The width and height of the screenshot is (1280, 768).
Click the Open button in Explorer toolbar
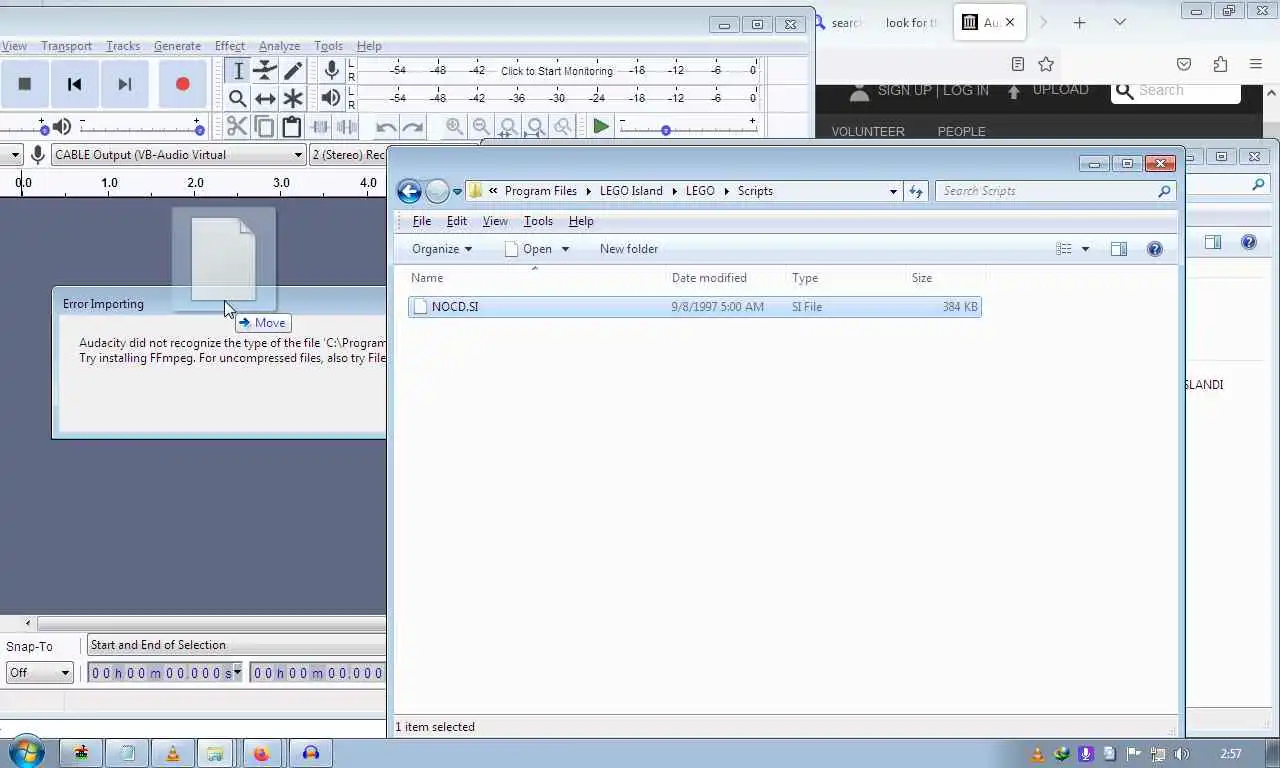528,249
